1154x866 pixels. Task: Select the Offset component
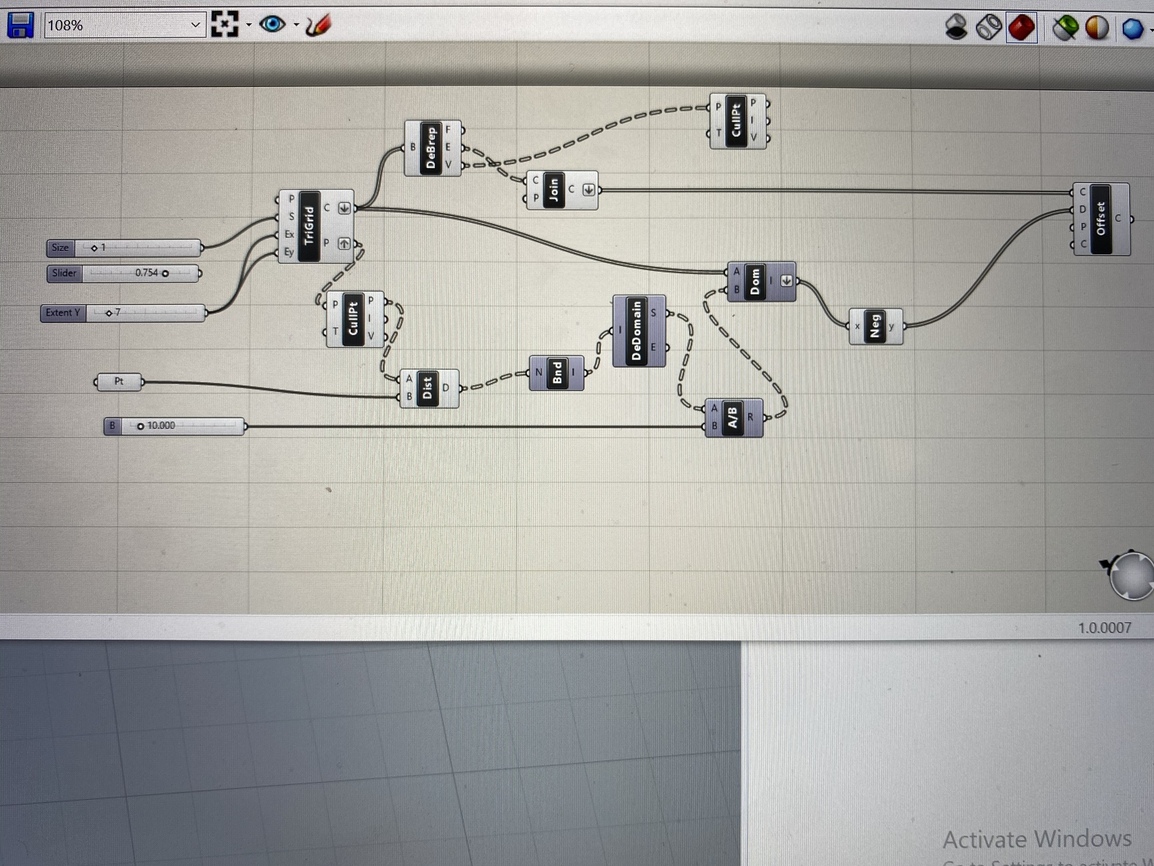point(1100,216)
